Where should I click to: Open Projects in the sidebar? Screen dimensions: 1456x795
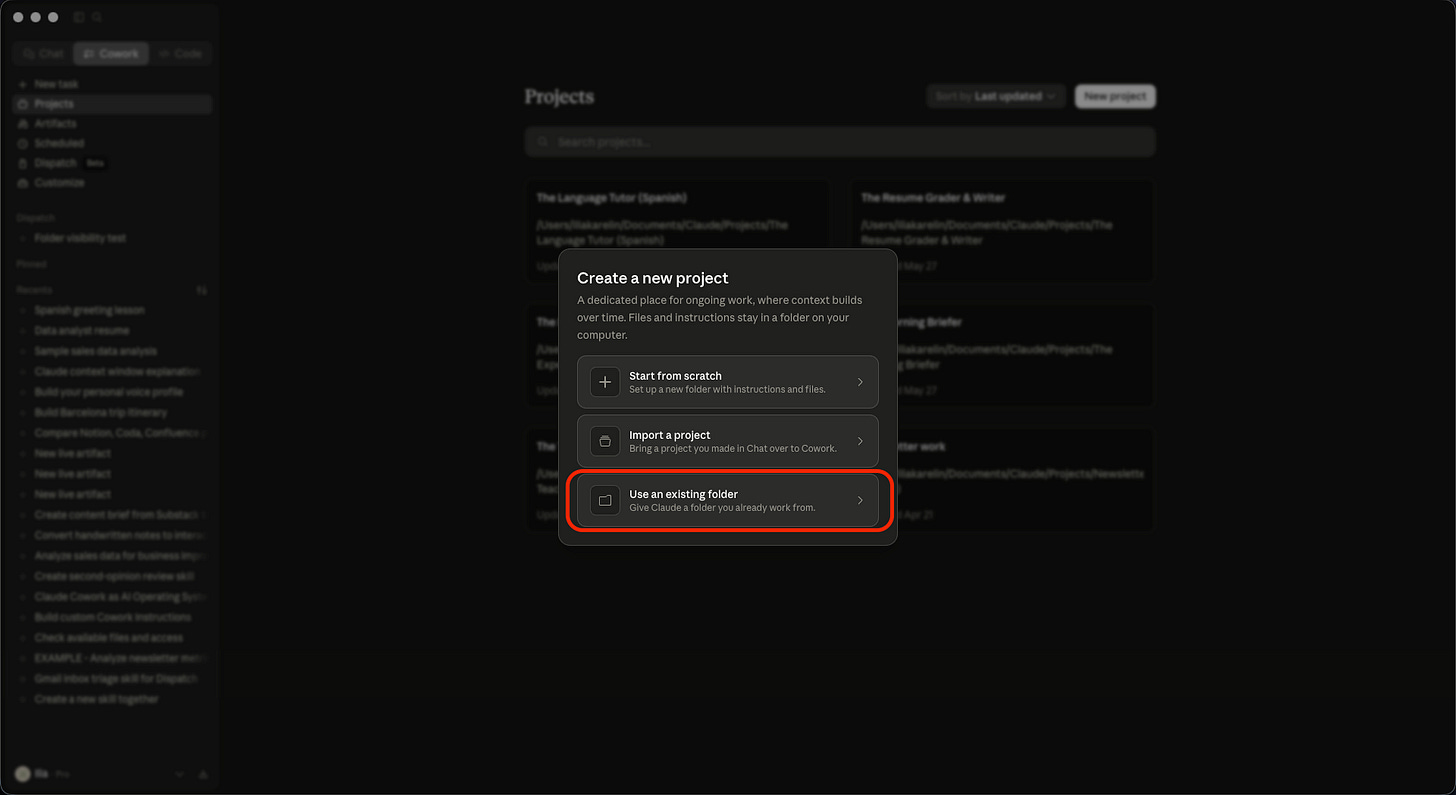coord(112,104)
